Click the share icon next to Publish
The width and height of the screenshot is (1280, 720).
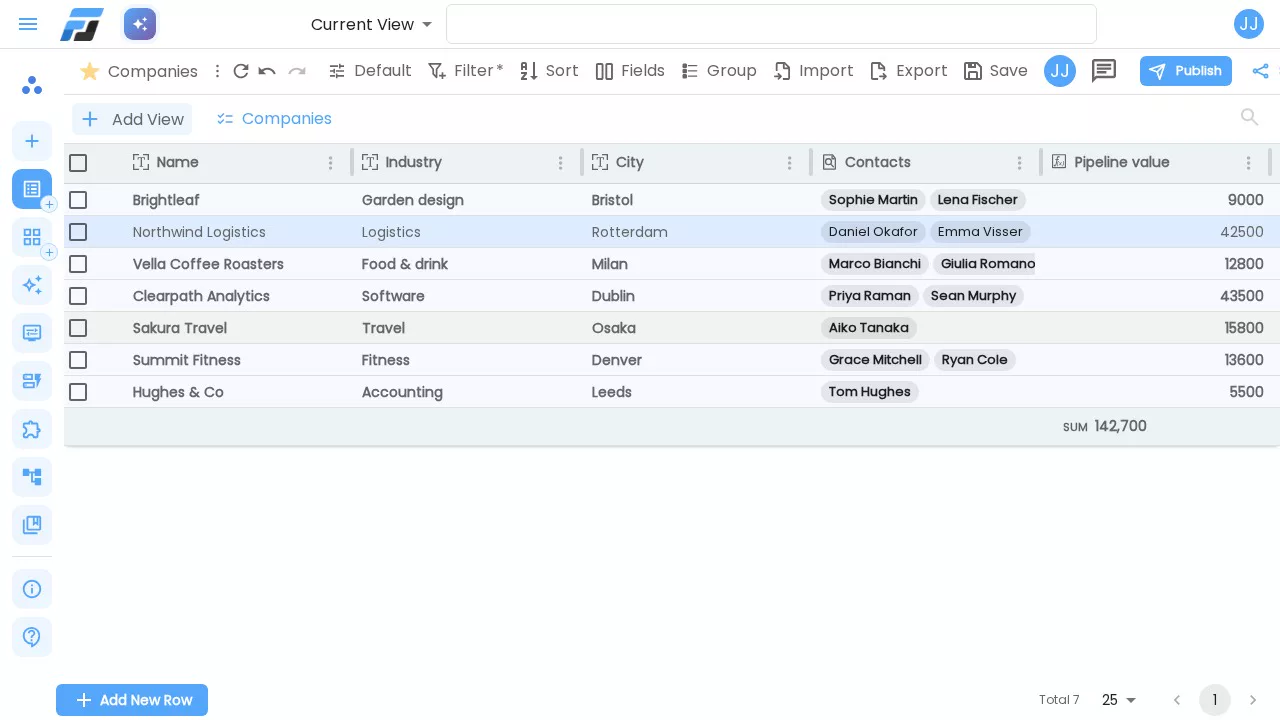click(x=1260, y=71)
